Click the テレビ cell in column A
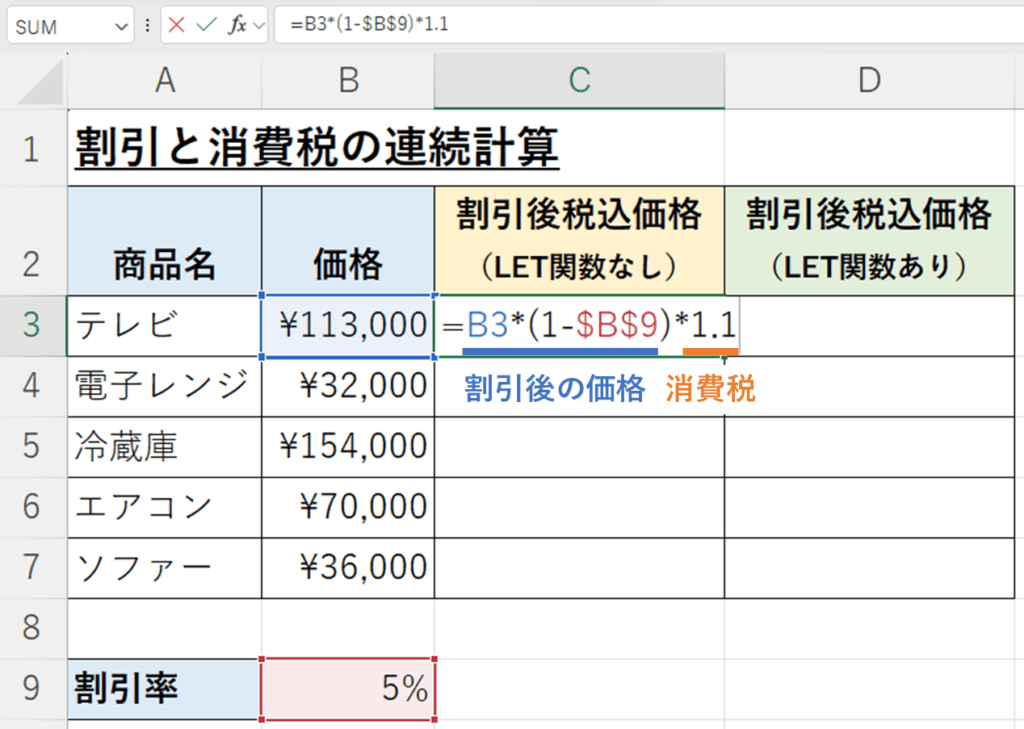 click(165, 325)
